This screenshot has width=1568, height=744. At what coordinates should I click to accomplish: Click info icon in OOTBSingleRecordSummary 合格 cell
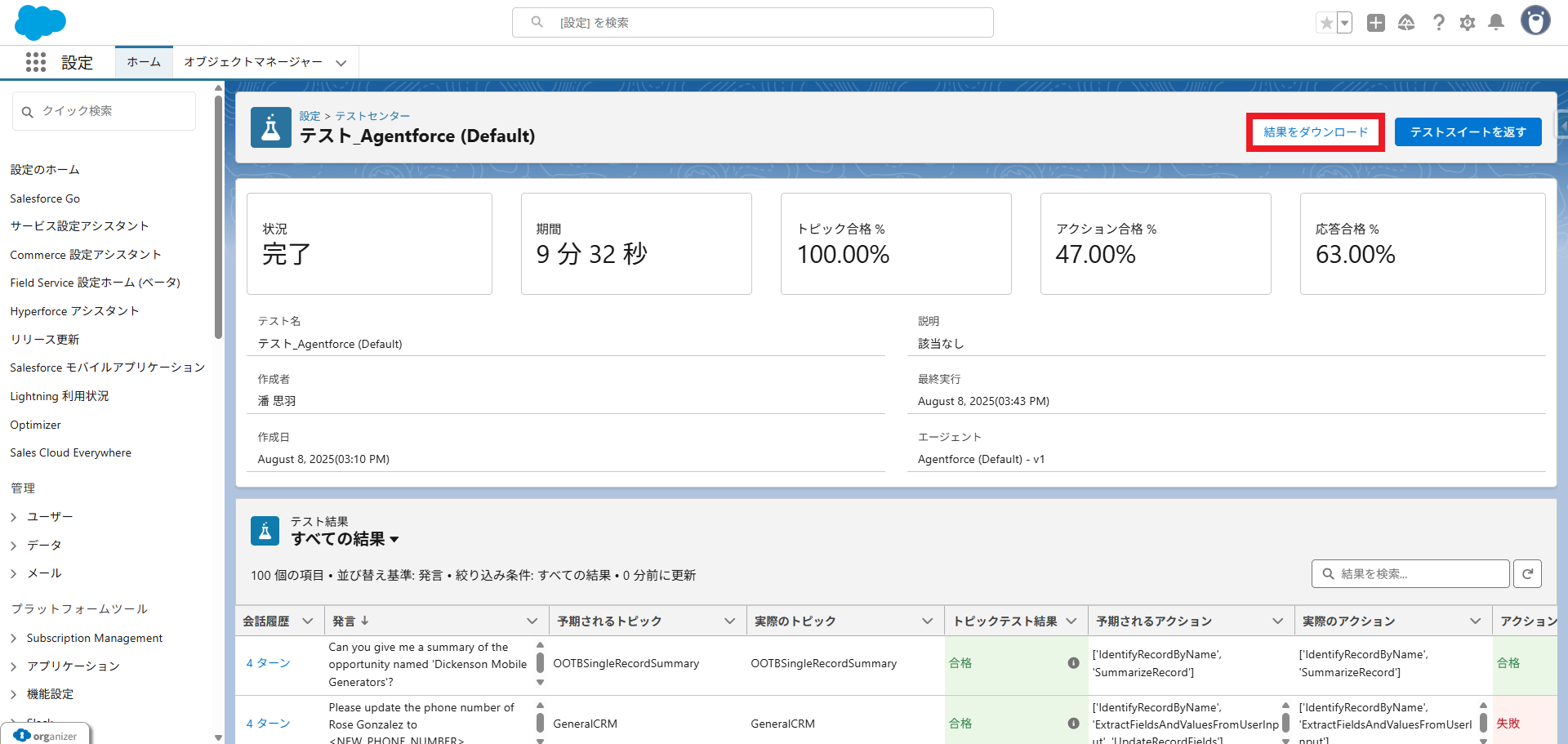pos(1074,663)
